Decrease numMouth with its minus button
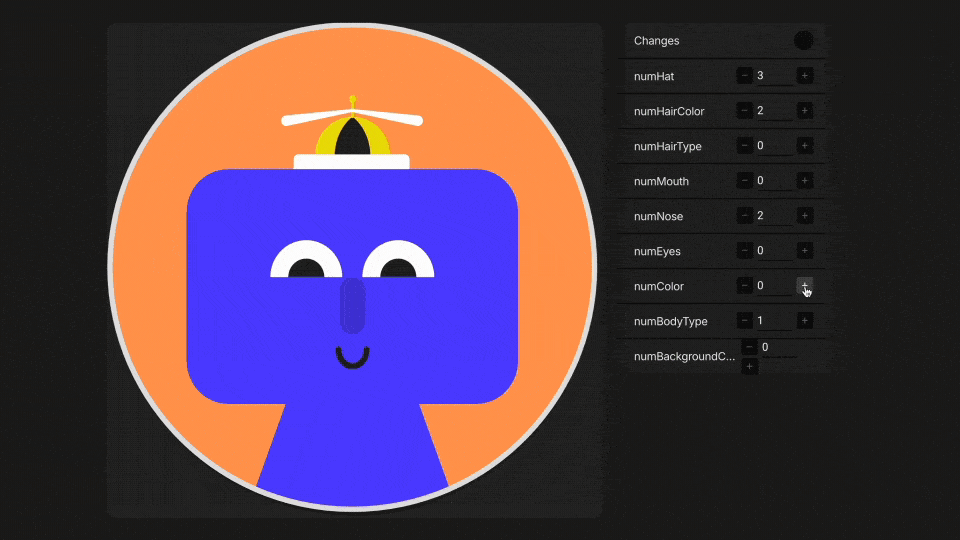Viewport: 960px width, 540px height. click(x=744, y=180)
